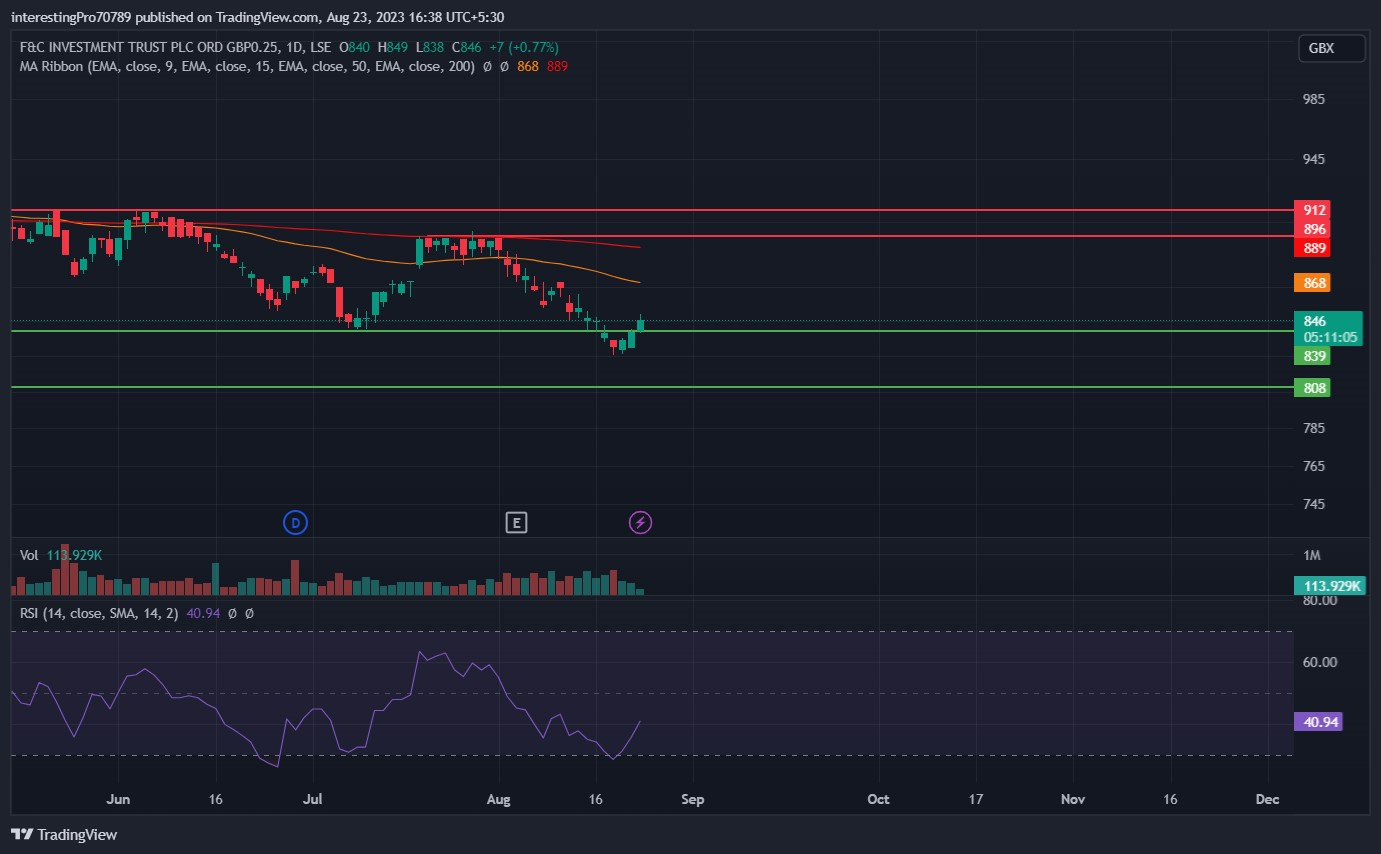Screen dimensions: 1381x854
Task: Click the 765 price axis value
Action: [x=1314, y=466]
